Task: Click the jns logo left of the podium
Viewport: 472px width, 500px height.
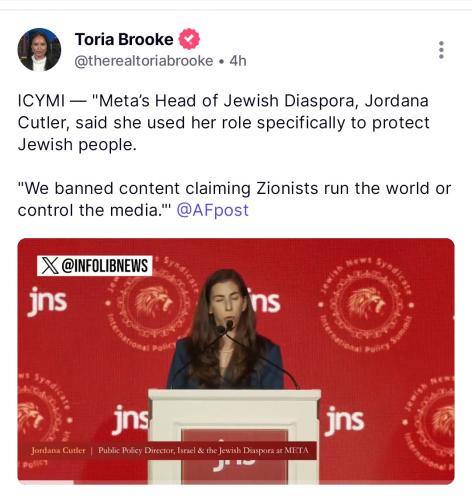Action: tap(131, 420)
